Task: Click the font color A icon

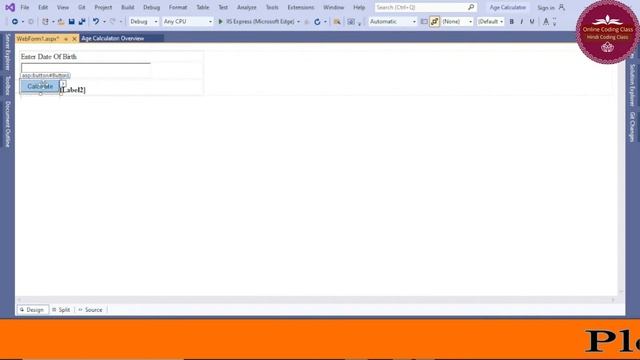Action: coord(546,22)
